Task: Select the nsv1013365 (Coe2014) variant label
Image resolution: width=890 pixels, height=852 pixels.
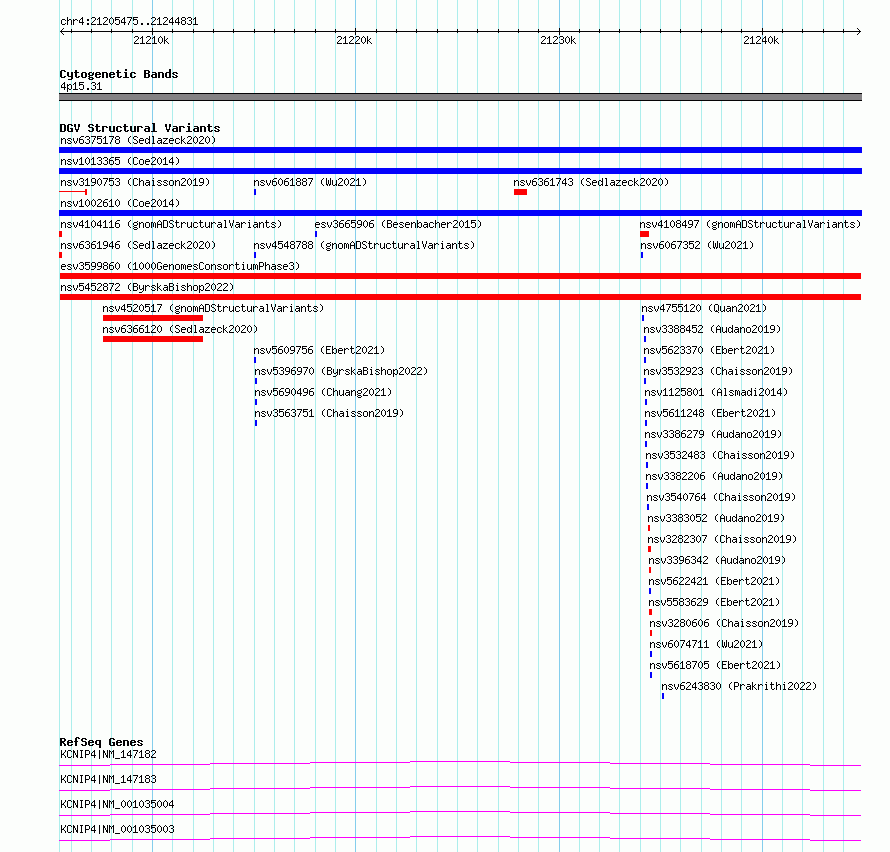Action: click(x=120, y=161)
